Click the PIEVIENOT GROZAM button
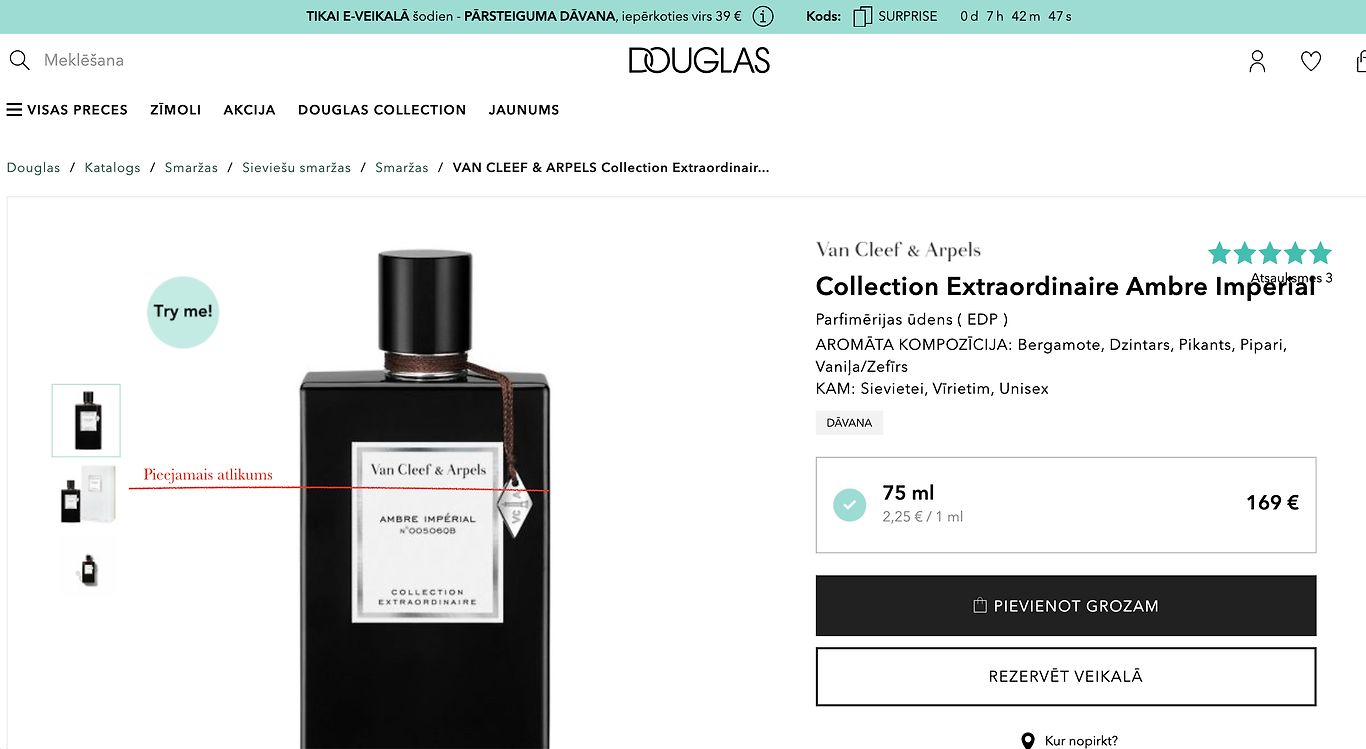Image resolution: width=1366 pixels, height=749 pixels. [x=1066, y=606]
